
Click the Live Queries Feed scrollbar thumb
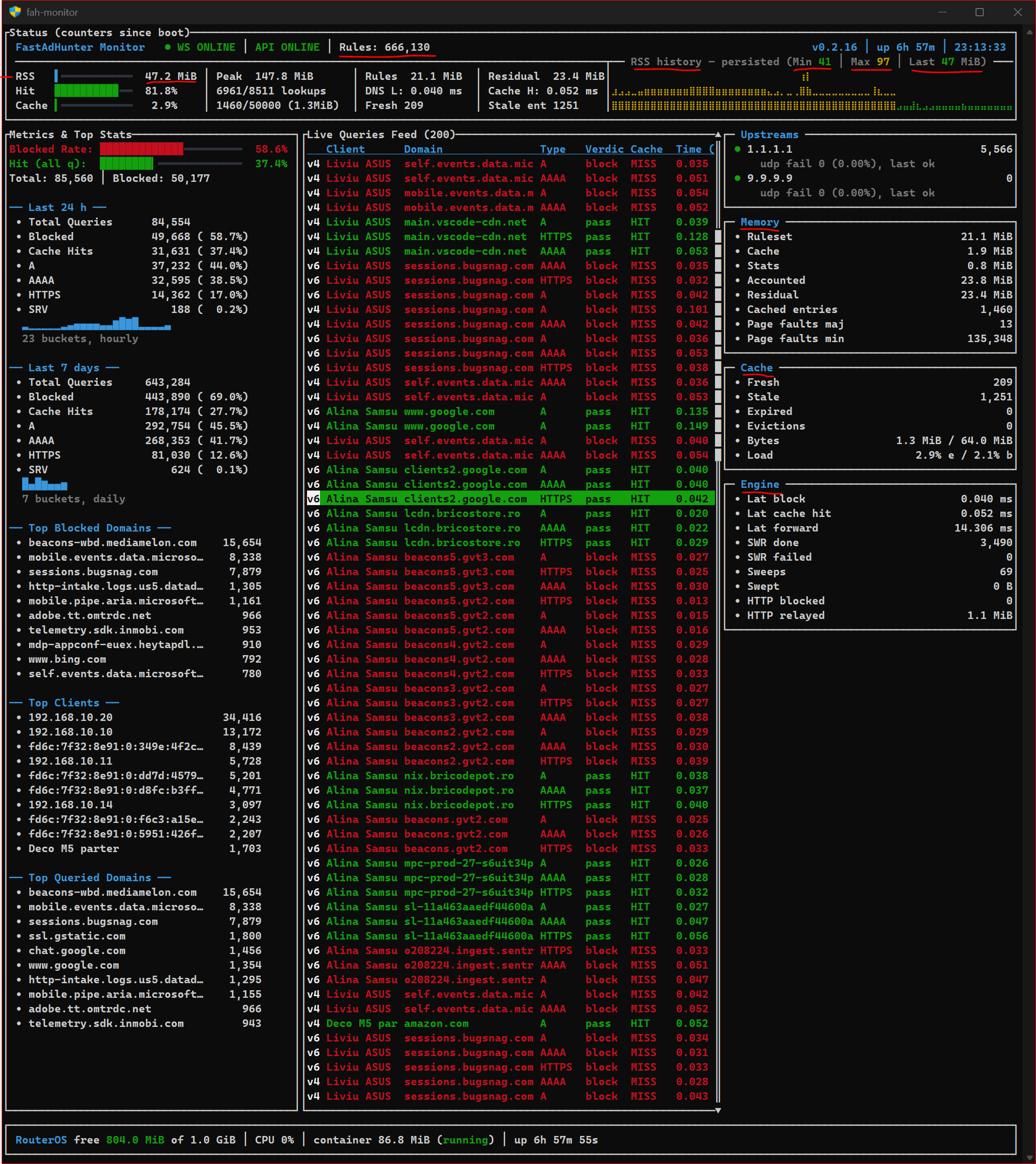coord(718,345)
